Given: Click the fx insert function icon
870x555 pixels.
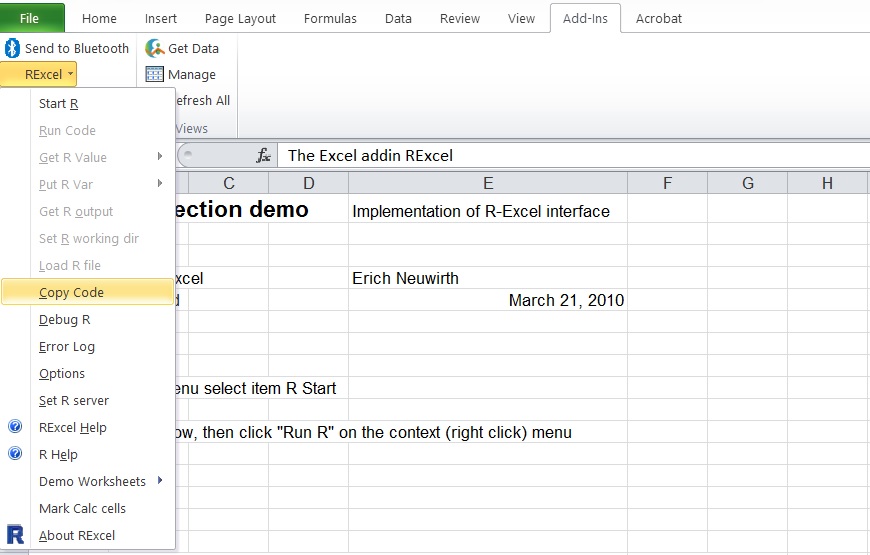Looking at the screenshot, I should (264, 155).
